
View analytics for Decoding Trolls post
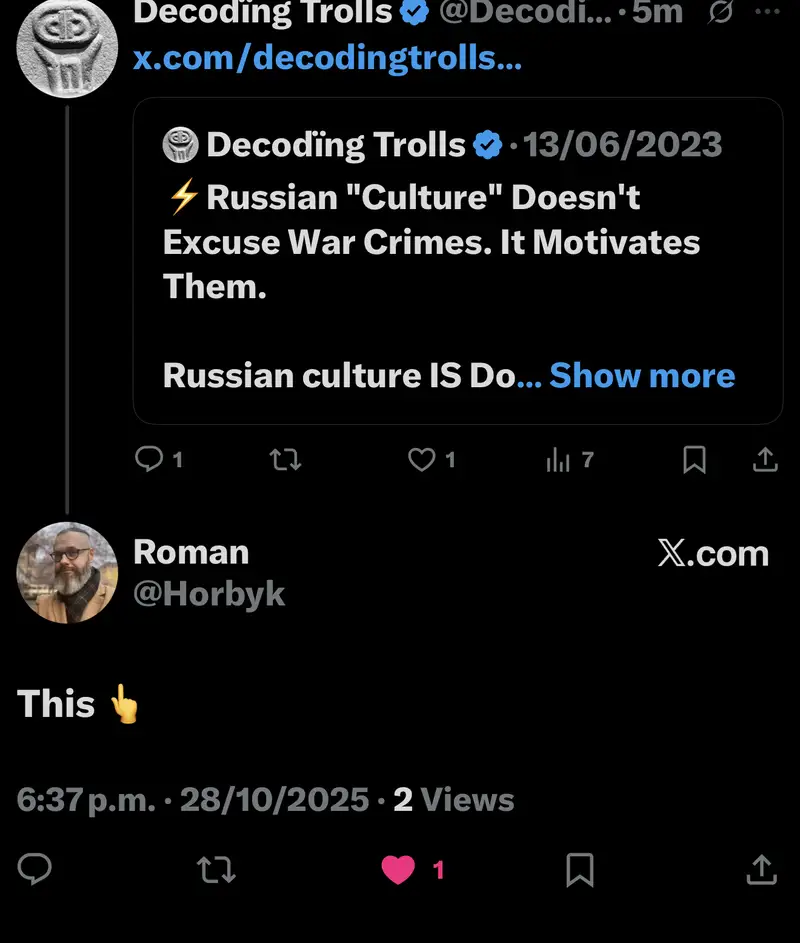pyautogui.click(x=559, y=459)
